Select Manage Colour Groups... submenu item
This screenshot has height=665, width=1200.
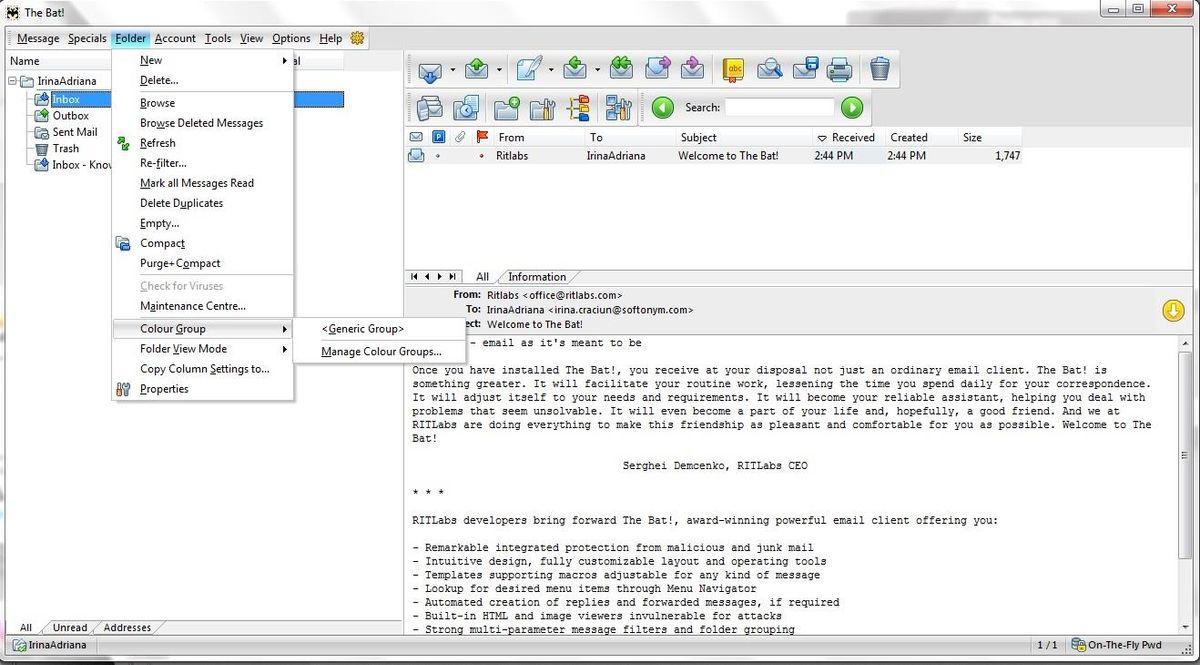(x=381, y=352)
